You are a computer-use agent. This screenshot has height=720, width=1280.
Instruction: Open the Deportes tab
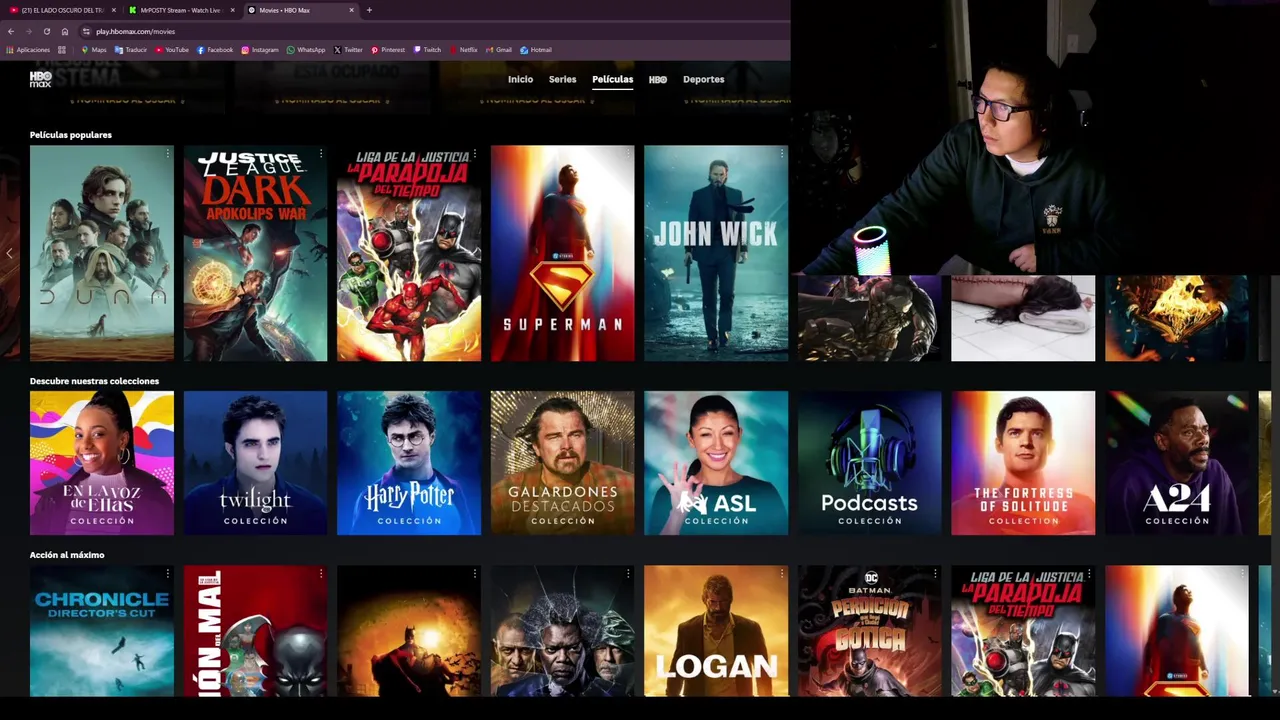click(703, 79)
